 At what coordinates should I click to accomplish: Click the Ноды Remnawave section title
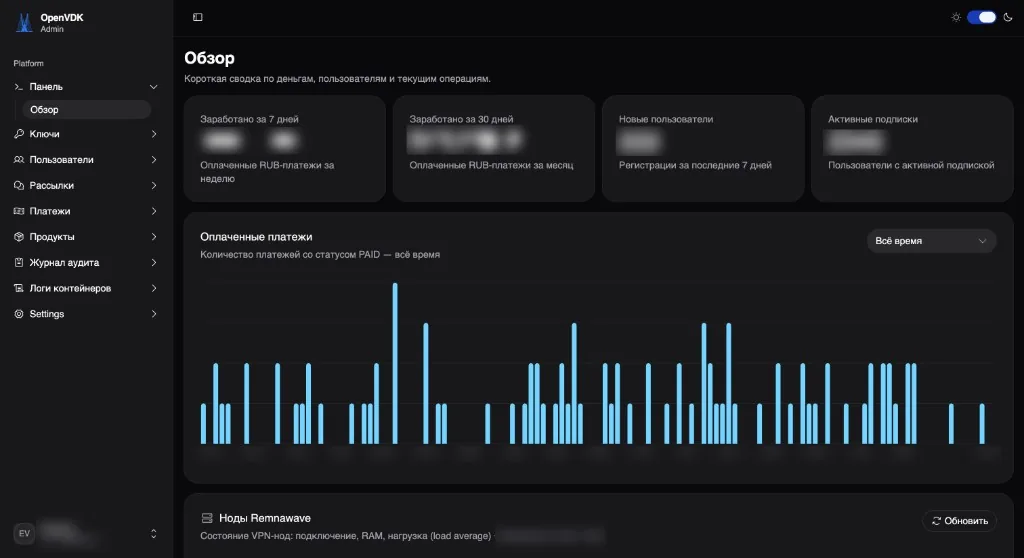264,518
